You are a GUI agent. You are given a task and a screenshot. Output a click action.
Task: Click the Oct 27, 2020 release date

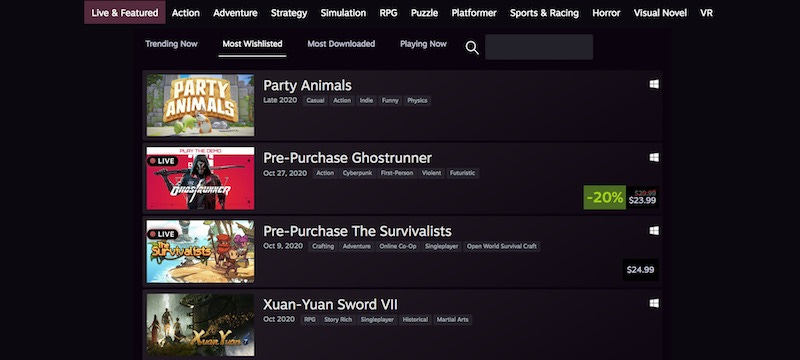coord(285,173)
